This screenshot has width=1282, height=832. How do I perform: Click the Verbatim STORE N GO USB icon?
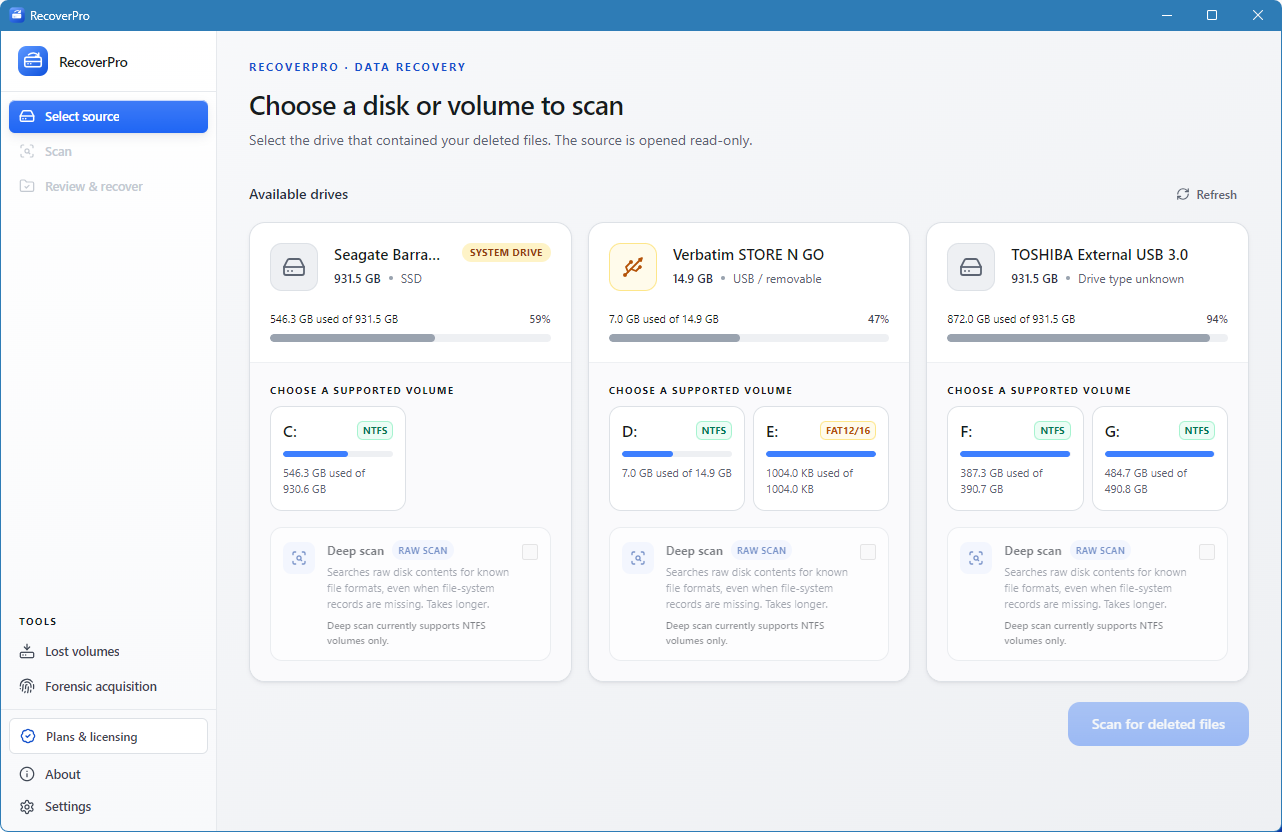point(633,267)
